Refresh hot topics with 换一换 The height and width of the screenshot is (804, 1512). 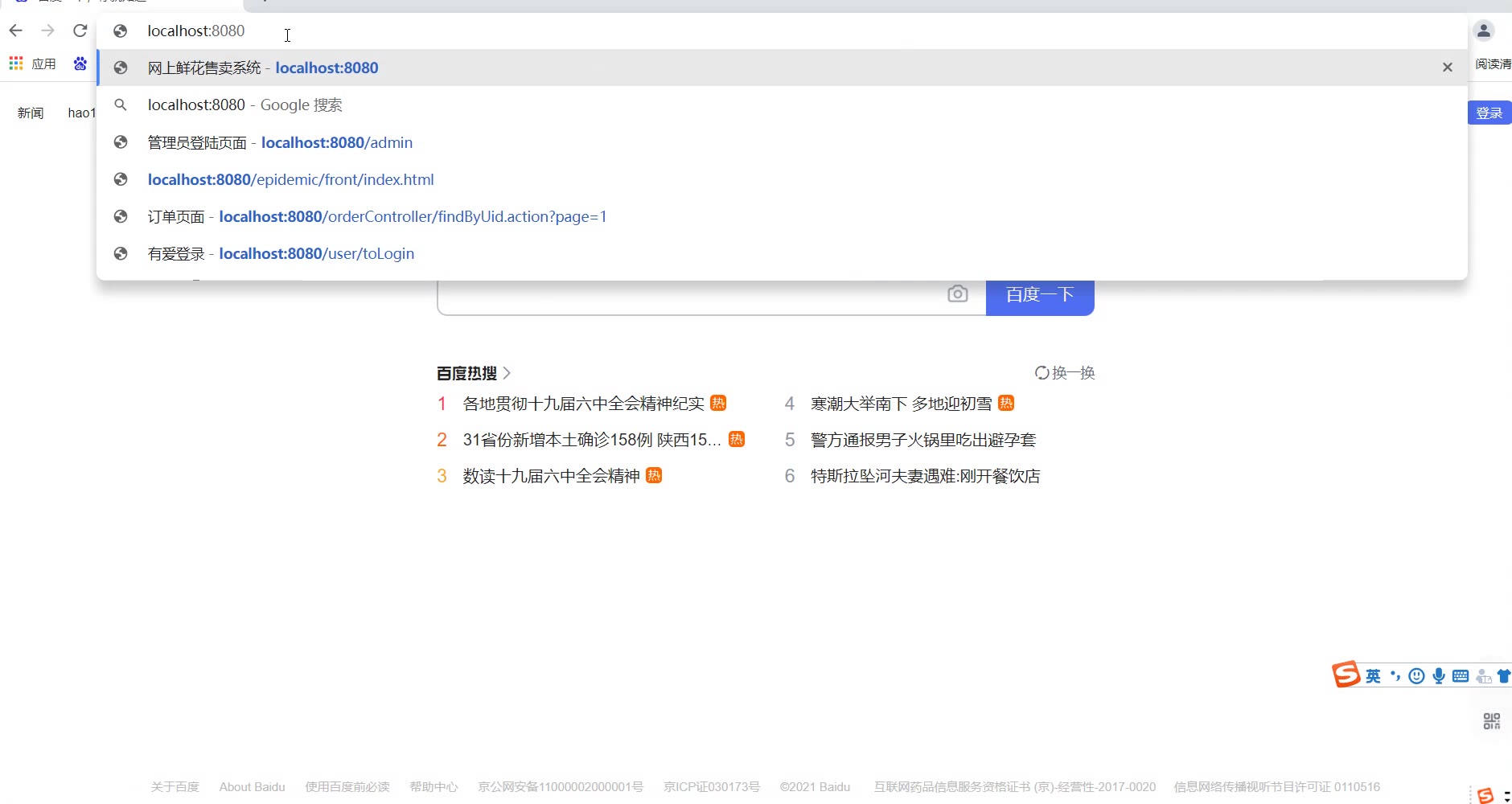(1065, 373)
